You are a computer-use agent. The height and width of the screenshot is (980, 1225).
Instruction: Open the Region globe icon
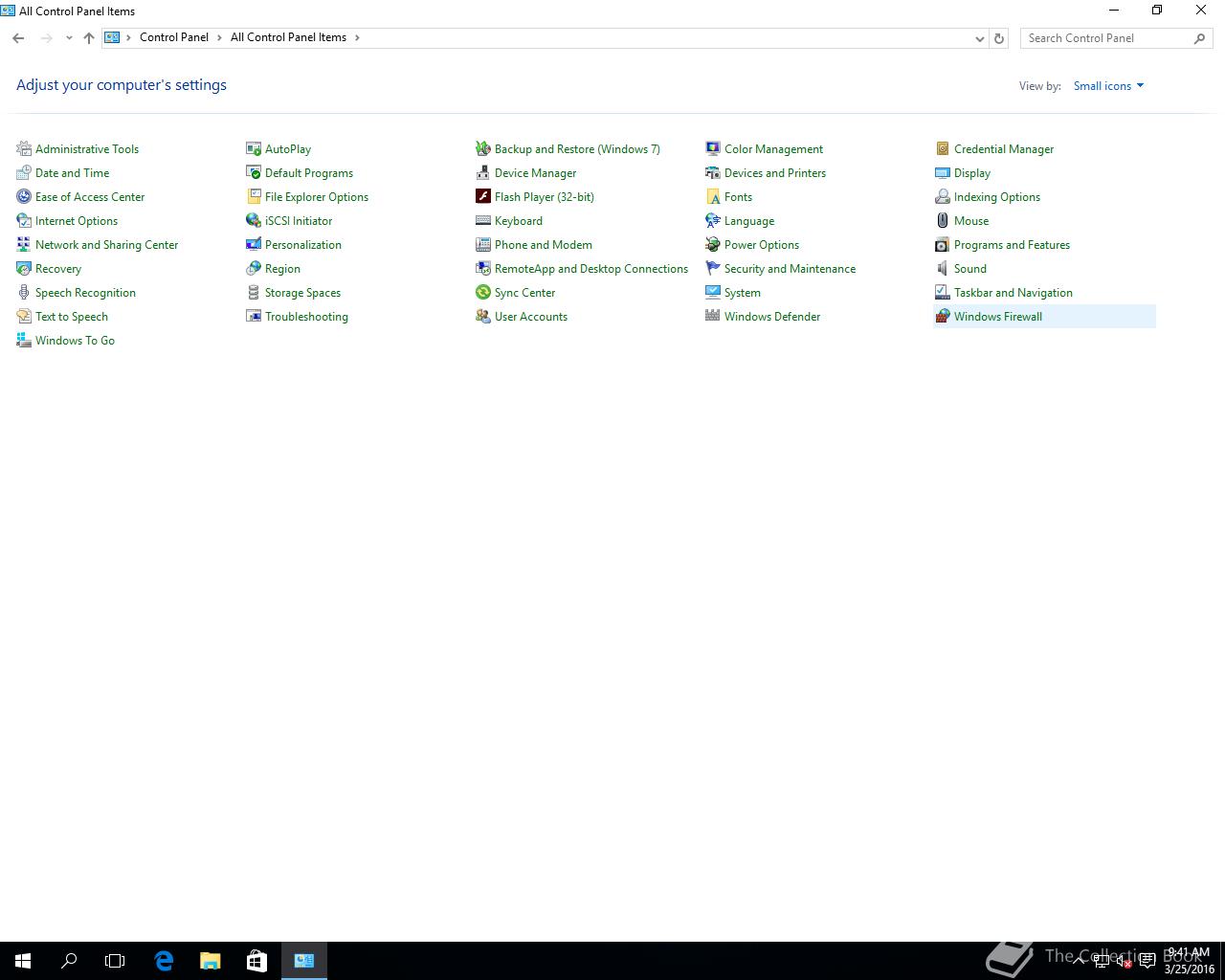click(254, 268)
